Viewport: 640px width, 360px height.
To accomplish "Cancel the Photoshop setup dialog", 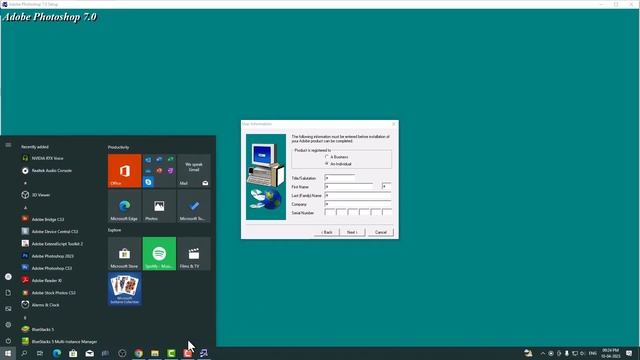I will click(x=381, y=232).
